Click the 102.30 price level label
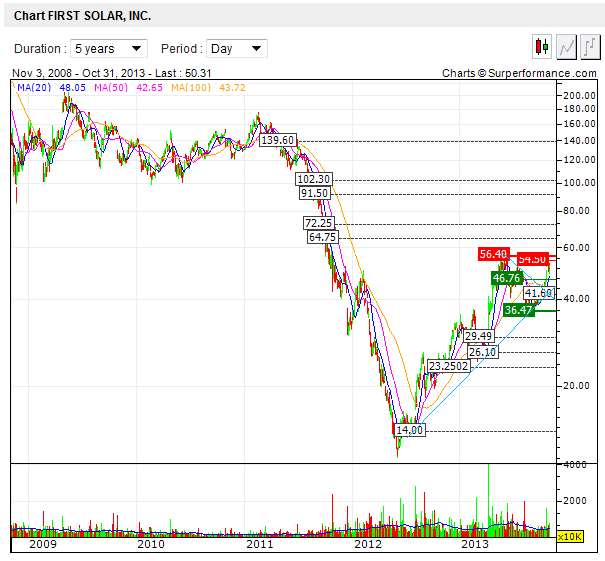The height and width of the screenshot is (561, 605). (314, 179)
